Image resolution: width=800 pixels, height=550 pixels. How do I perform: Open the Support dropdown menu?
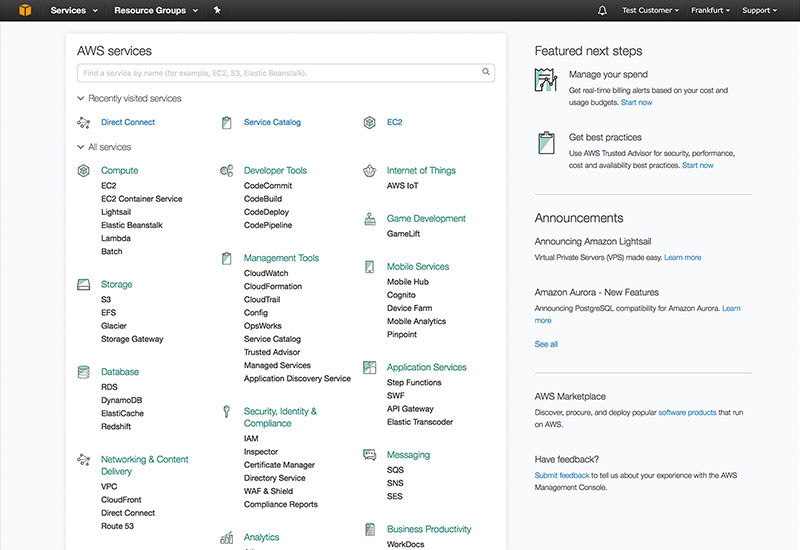coord(759,10)
